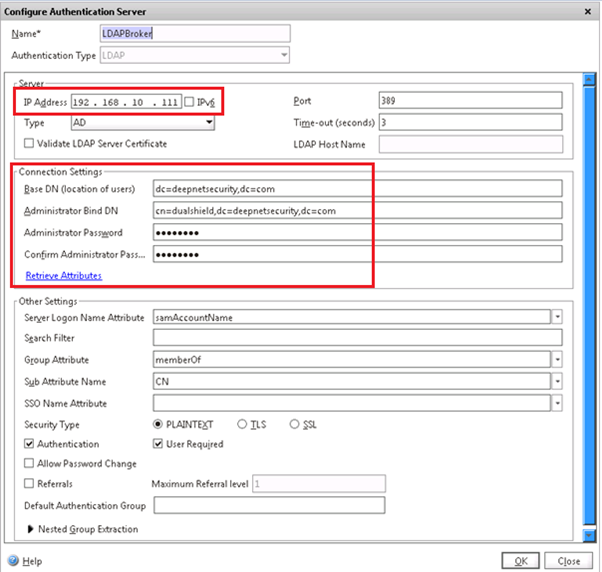Enable the Referrals checkbox
This screenshot has width=602, height=572.
coord(28,483)
